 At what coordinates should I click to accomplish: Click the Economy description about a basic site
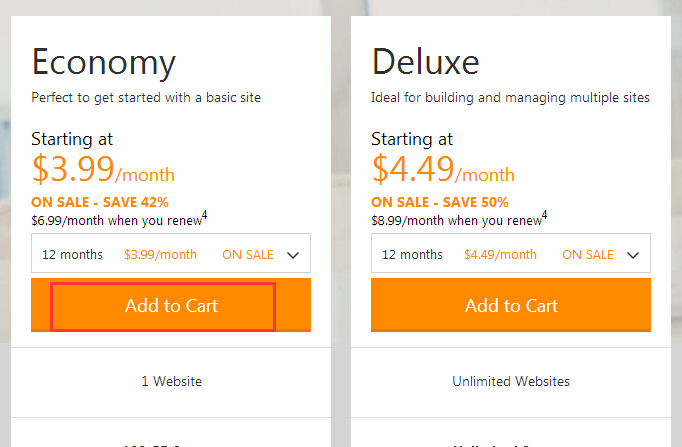point(146,98)
